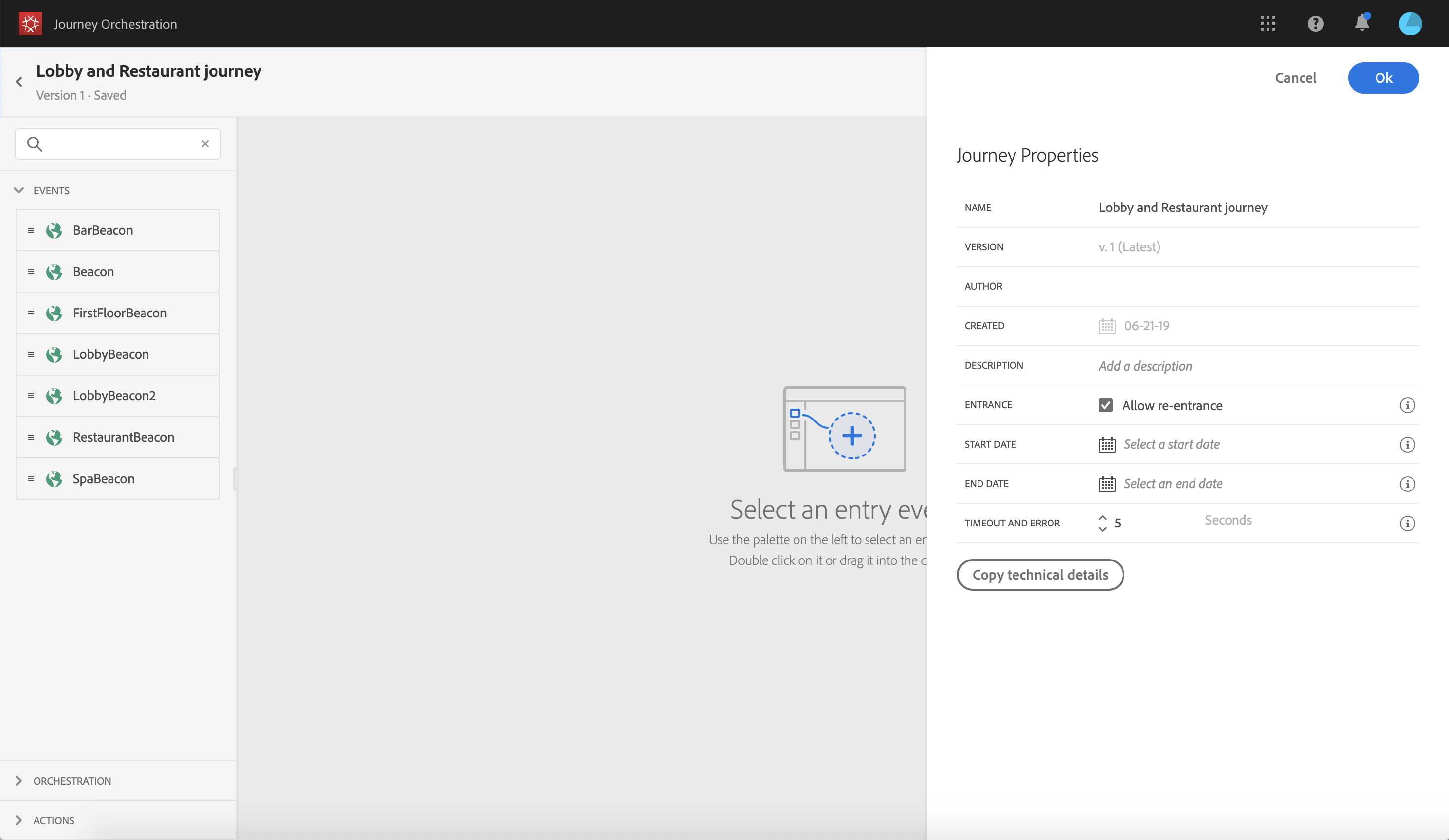
Task: Select the RestaurantBeacon event
Action: [123, 437]
